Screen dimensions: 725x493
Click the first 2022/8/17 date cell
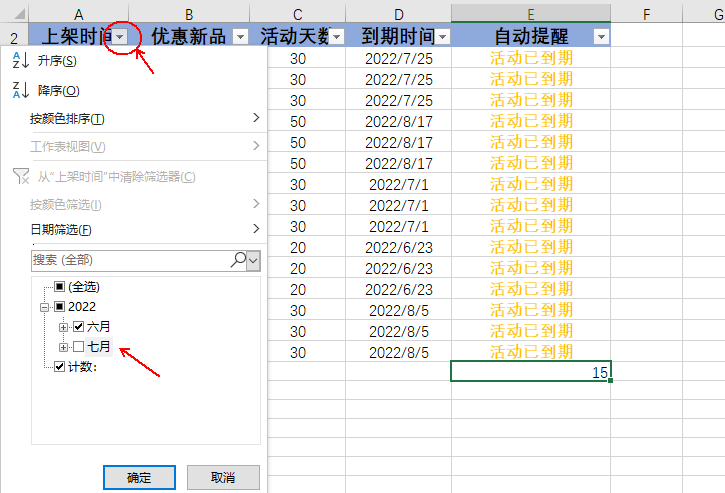point(399,122)
